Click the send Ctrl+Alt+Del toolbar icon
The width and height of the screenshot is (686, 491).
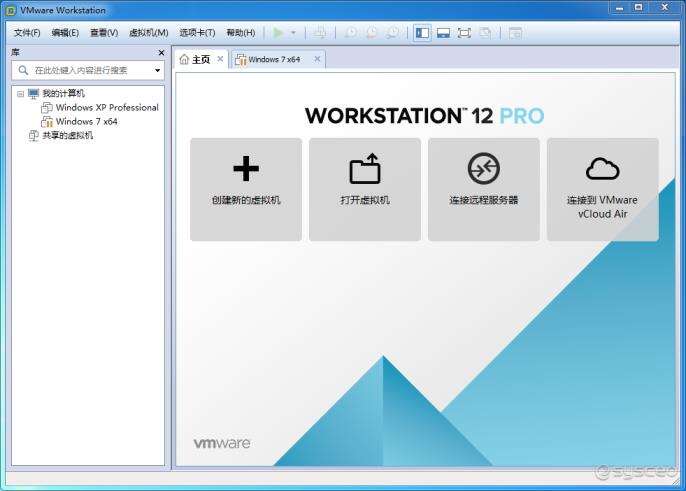tap(320, 33)
